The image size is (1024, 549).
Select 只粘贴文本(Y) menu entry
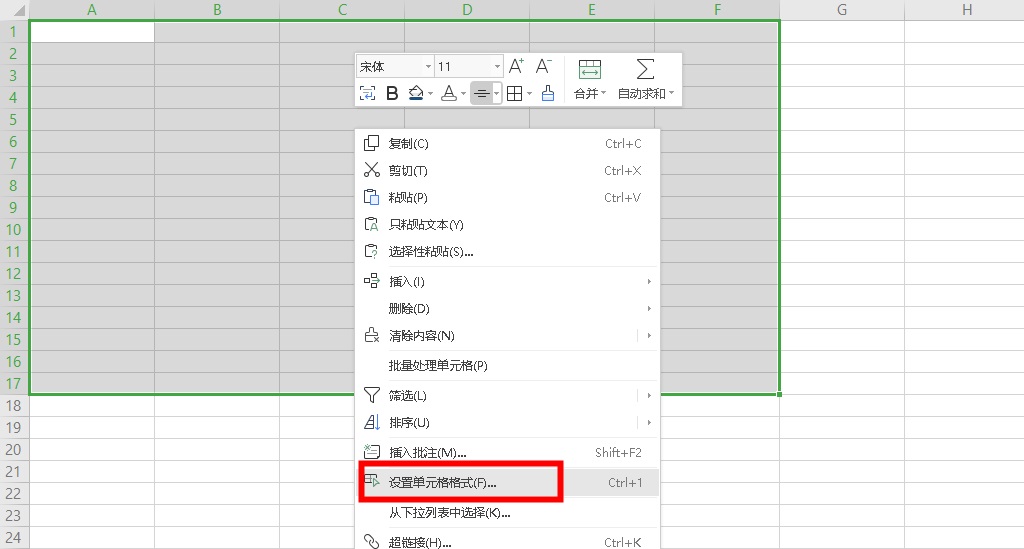tap(507, 225)
